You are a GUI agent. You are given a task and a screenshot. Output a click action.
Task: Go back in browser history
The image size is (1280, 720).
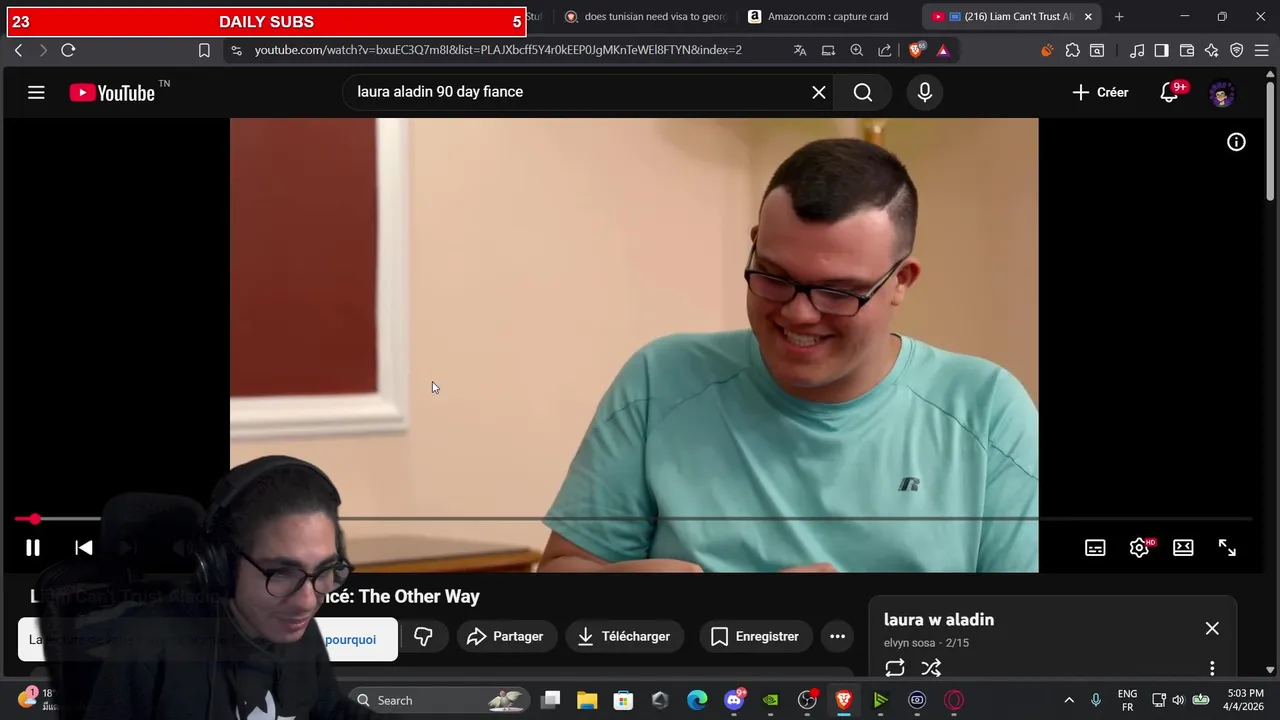(18, 50)
